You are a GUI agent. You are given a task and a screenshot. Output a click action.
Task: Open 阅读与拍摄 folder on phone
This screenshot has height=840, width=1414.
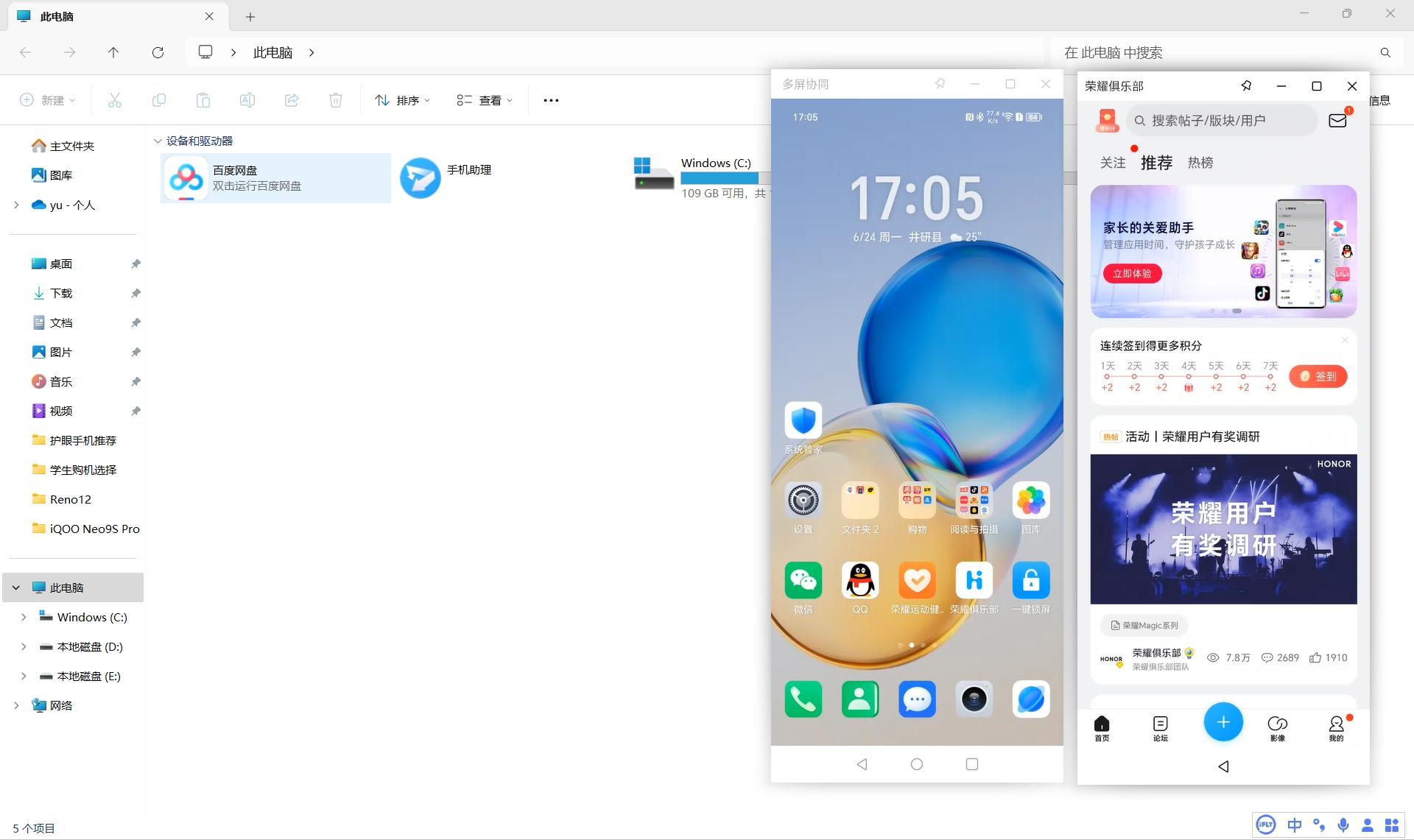974,501
